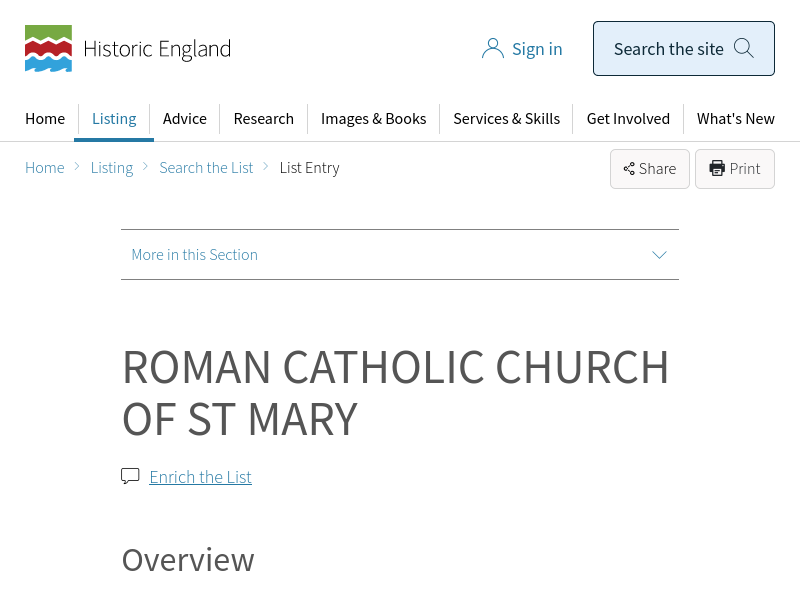Open the Get Involved menu
Viewport: 800px width, 600px height.
[628, 119]
